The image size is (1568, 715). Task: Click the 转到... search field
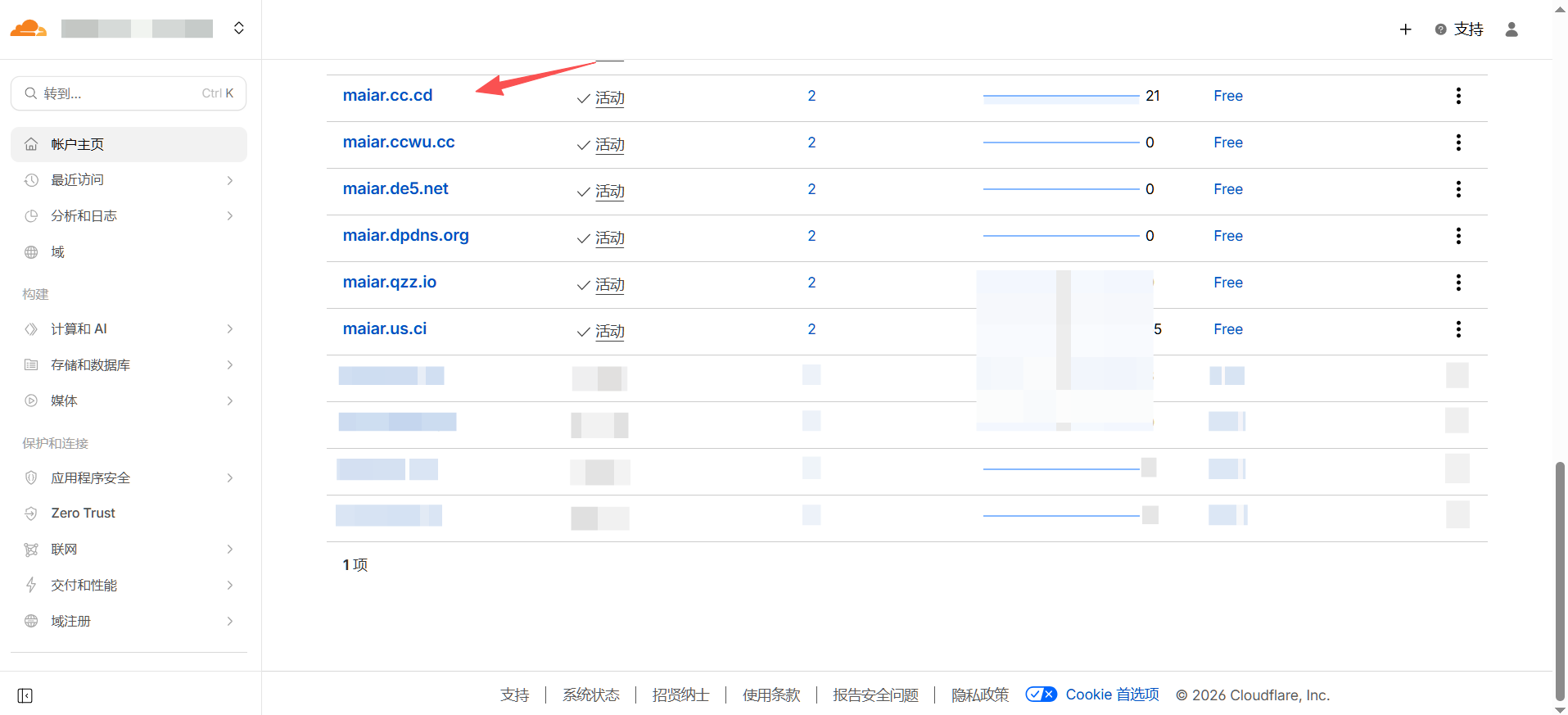point(129,93)
